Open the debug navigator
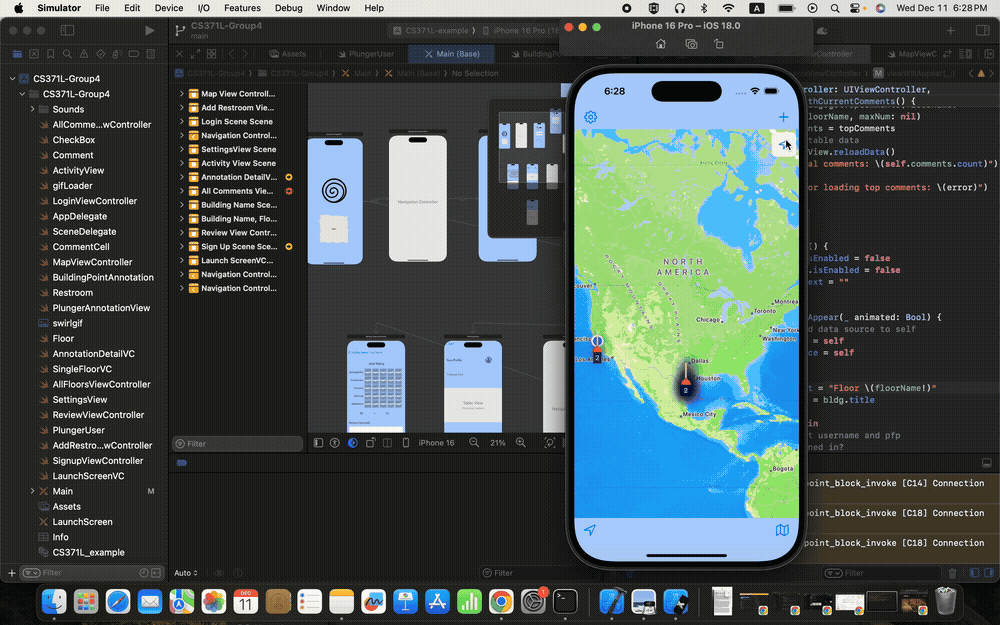Screen dimensions: 1000x625 click(x=117, y=54)
